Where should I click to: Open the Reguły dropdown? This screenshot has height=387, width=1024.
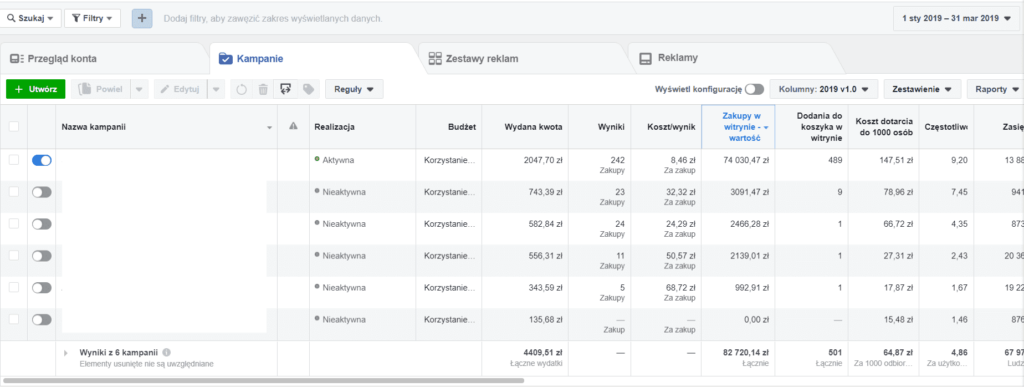point(354,89)
